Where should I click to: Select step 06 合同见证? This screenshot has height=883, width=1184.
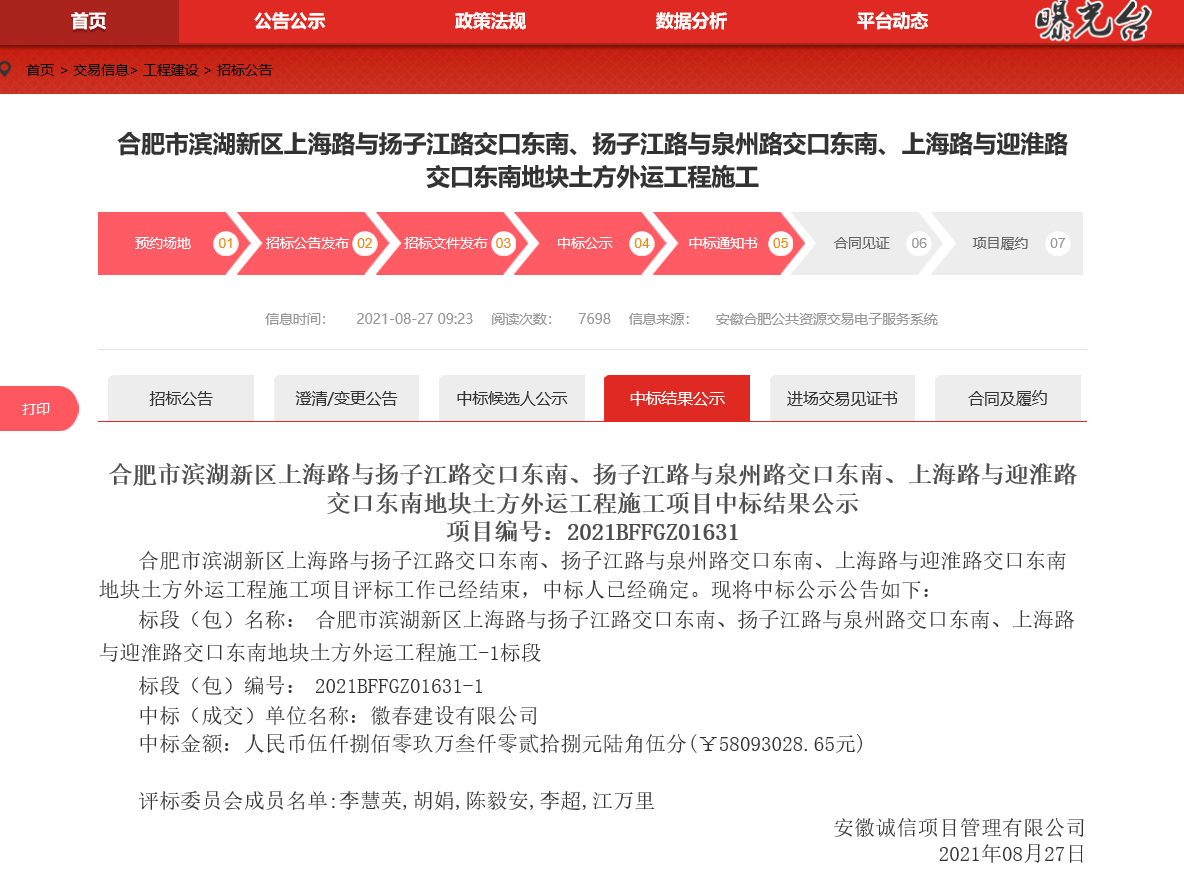point(868,243)
